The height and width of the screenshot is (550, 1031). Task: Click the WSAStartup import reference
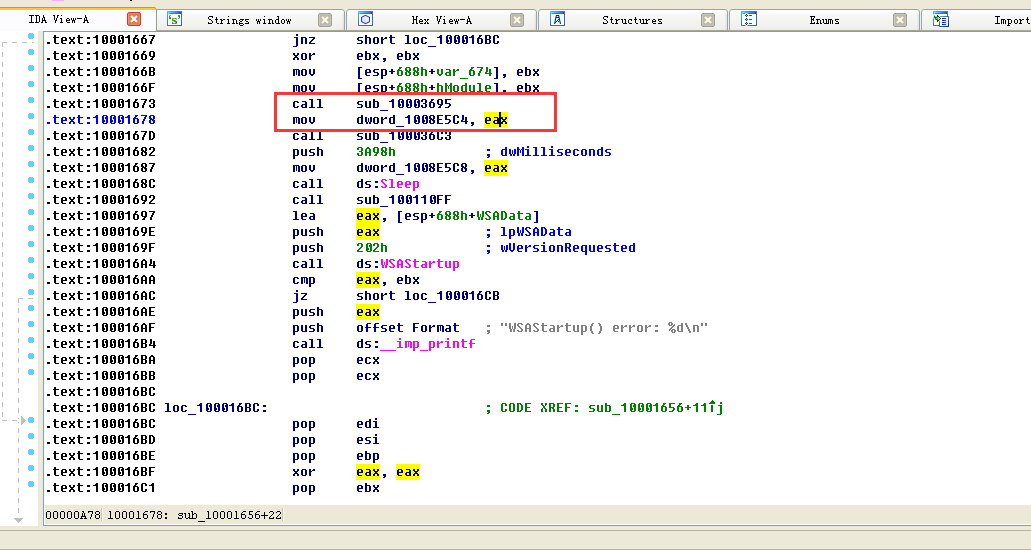420,264
